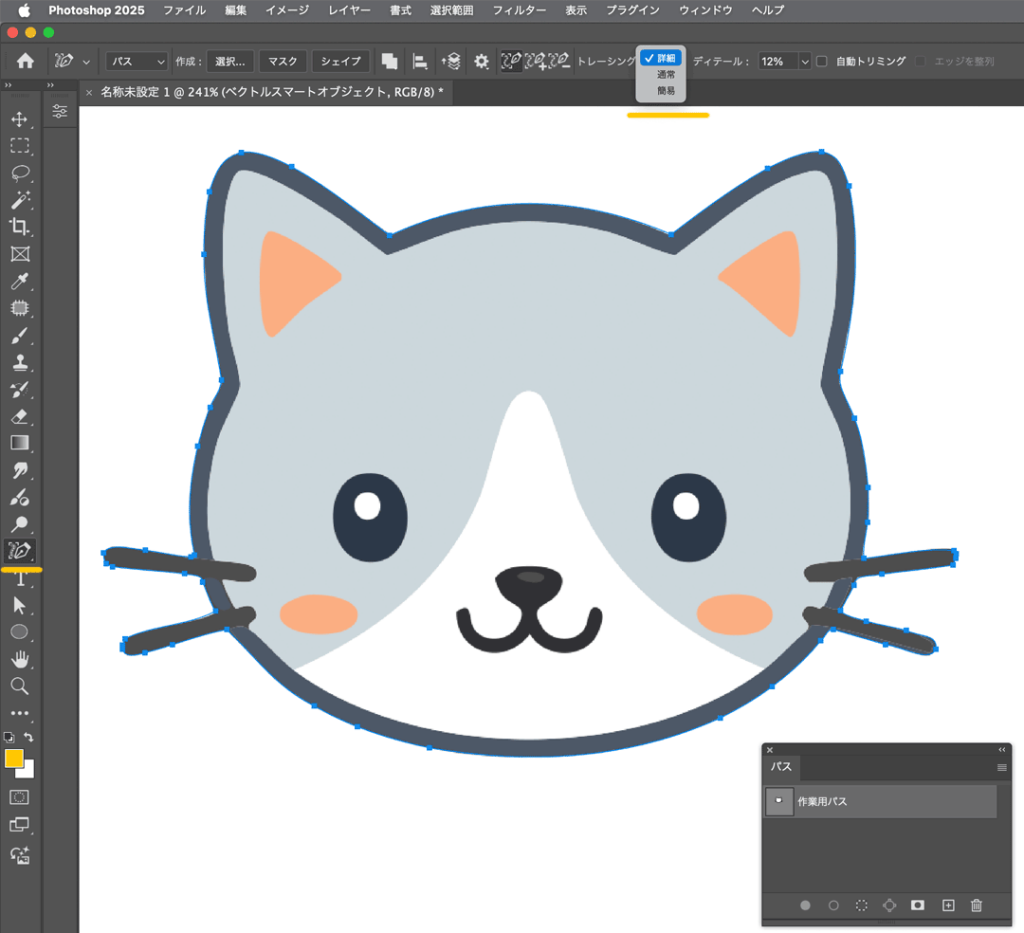Click the マスク button
The width and height of the screenshot is (1024, 933).
click(x=283, y=62)
